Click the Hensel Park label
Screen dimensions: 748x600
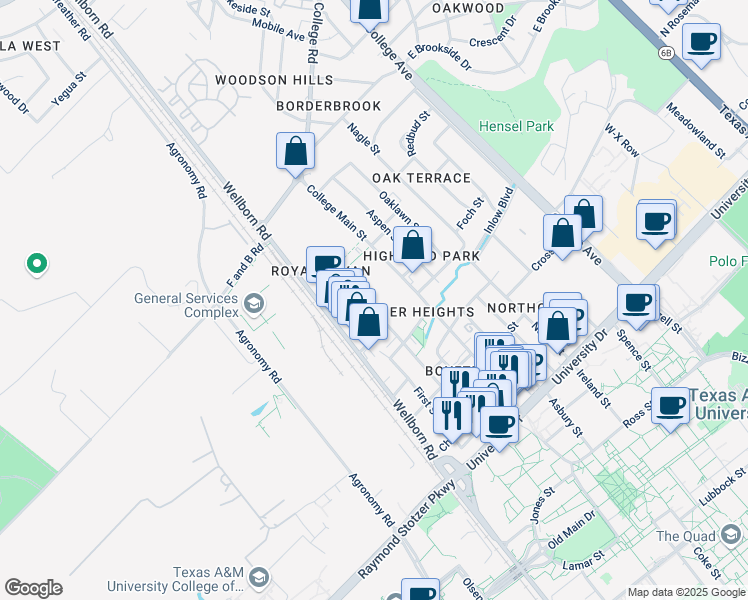click(x=516, y=126)
